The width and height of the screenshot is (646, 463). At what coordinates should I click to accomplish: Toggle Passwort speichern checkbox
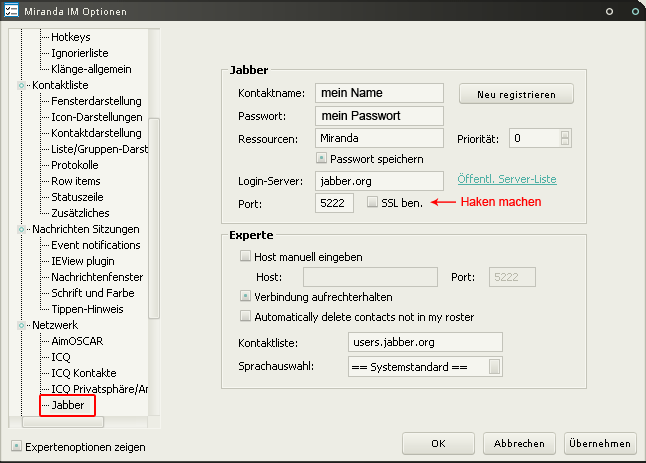tap(321, 158)
